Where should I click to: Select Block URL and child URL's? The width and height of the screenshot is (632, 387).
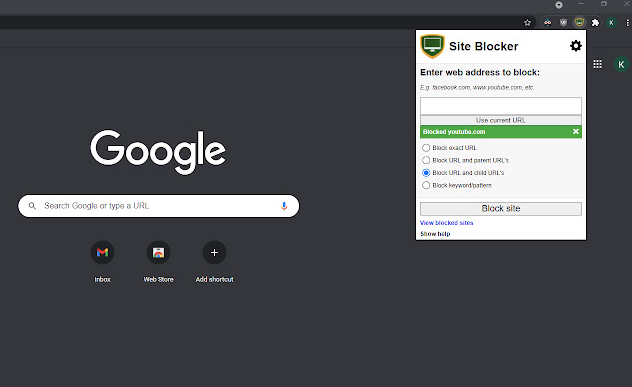[x=426, y=173]
